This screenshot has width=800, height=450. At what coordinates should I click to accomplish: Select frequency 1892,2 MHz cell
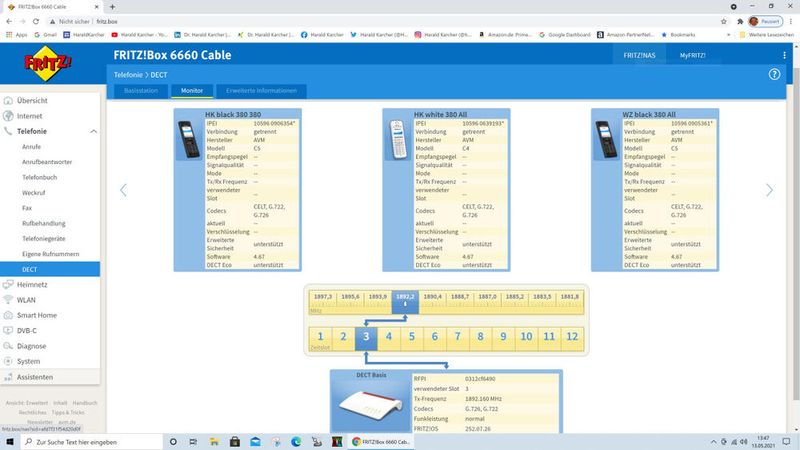(x=405, y=302)
